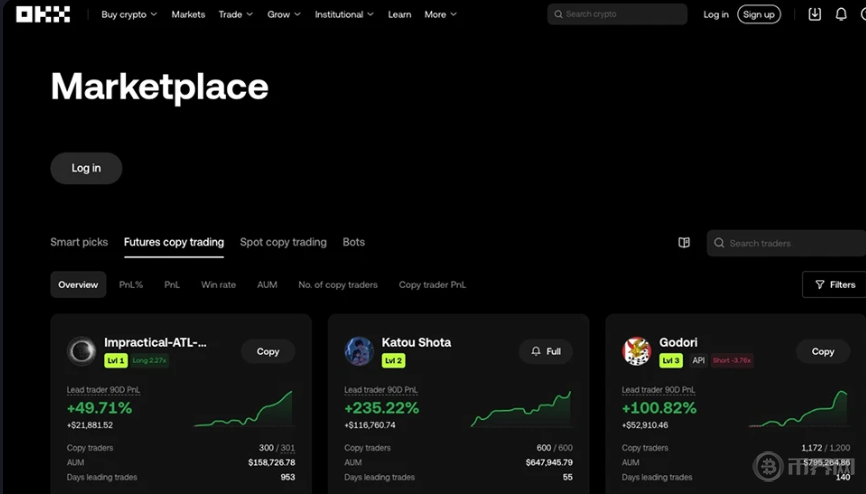This screenshot has height=494, width=866.
Task: Open the notifications bell icon
Action: [841, 14]
